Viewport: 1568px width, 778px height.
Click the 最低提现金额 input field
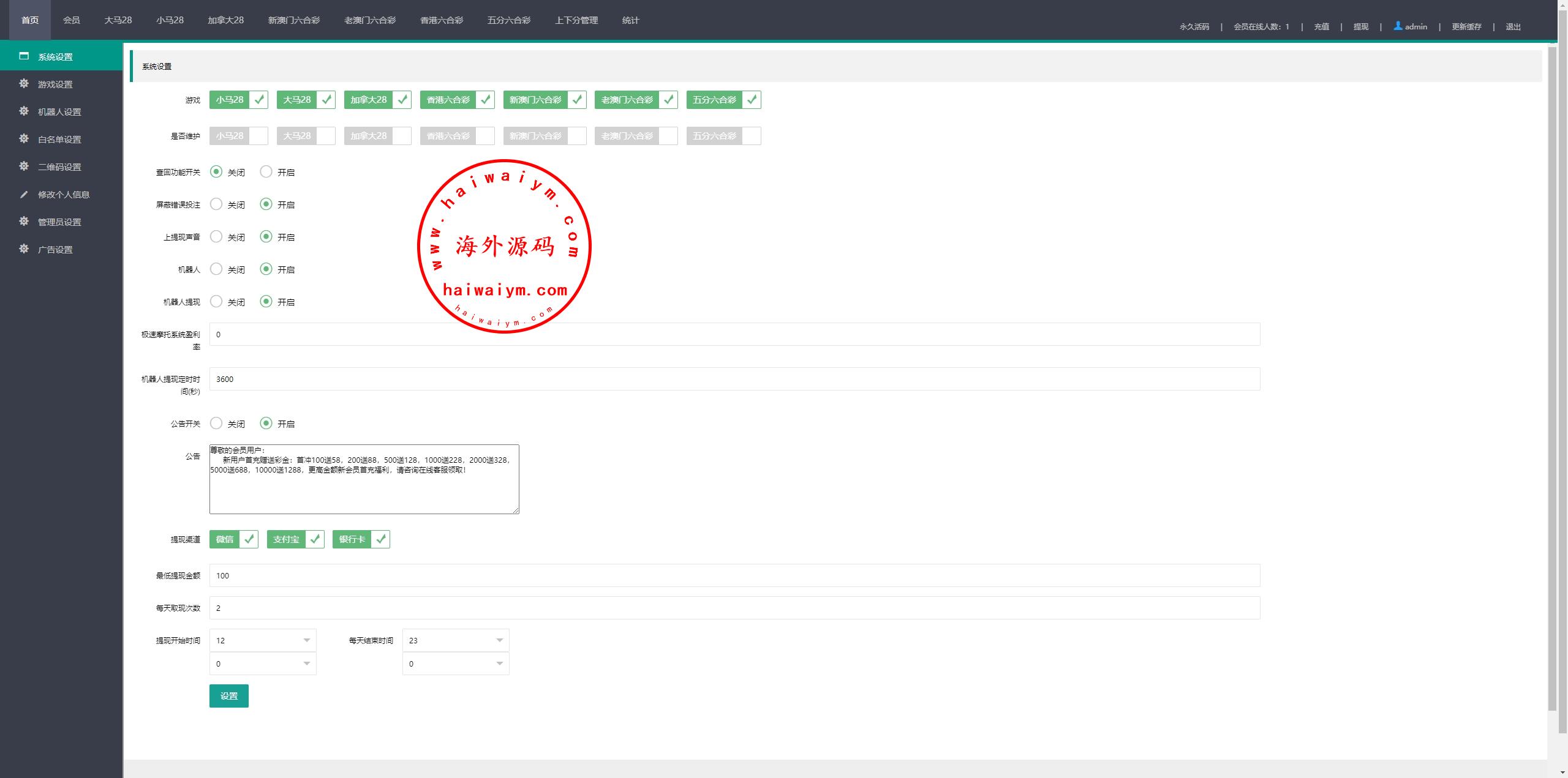point(734,575)
